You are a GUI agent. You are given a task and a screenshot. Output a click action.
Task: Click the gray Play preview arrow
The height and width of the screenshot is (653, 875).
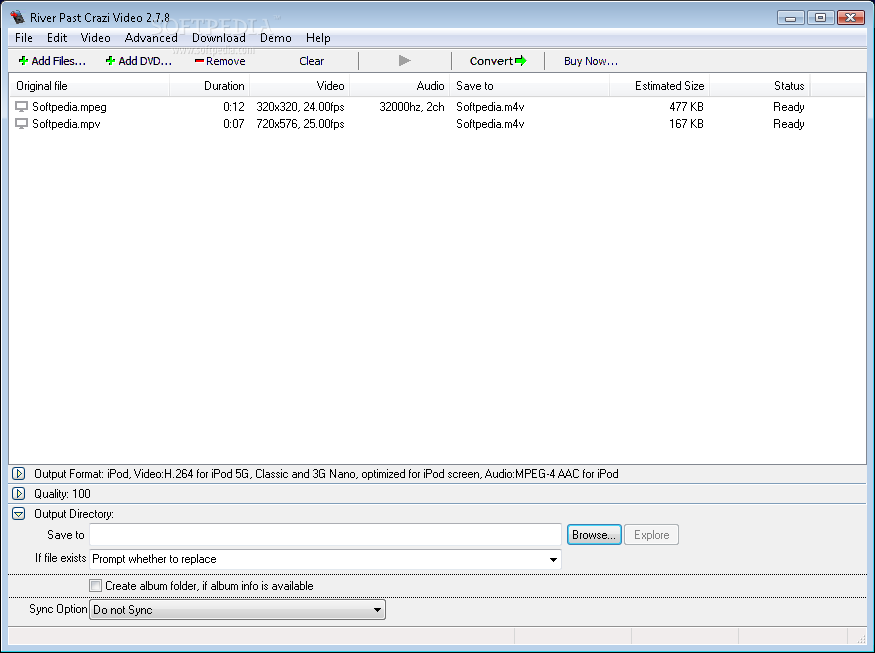point(405,60)
